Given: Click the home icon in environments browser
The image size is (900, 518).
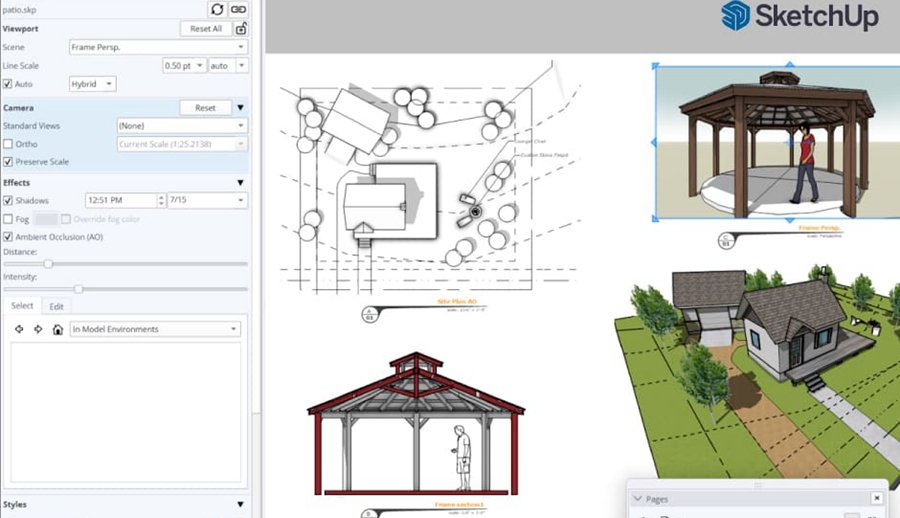Looking at the screenshot, I should (x=57, y=329).
